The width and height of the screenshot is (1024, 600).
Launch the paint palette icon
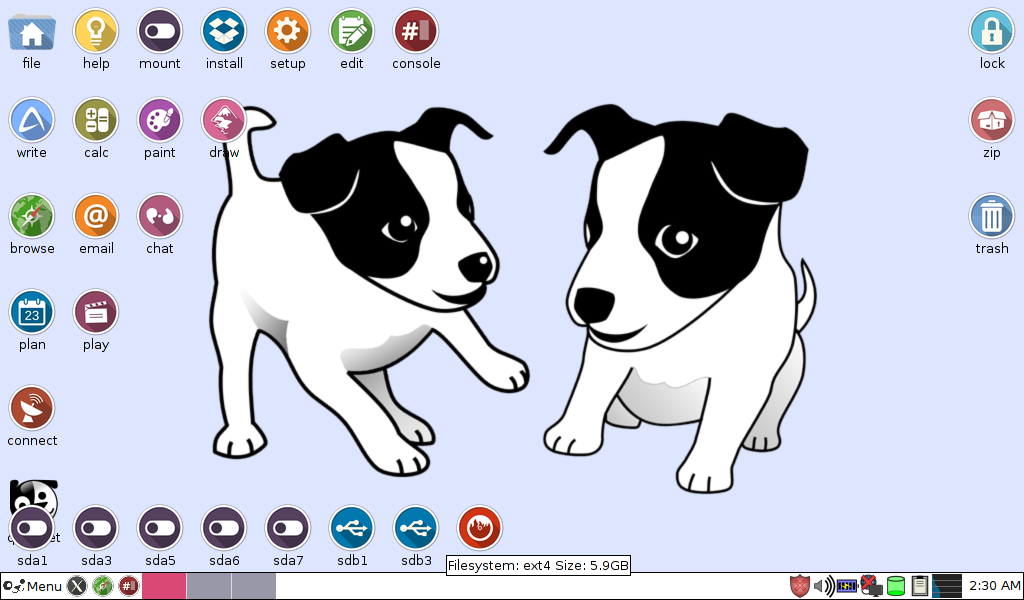(159, 121)
